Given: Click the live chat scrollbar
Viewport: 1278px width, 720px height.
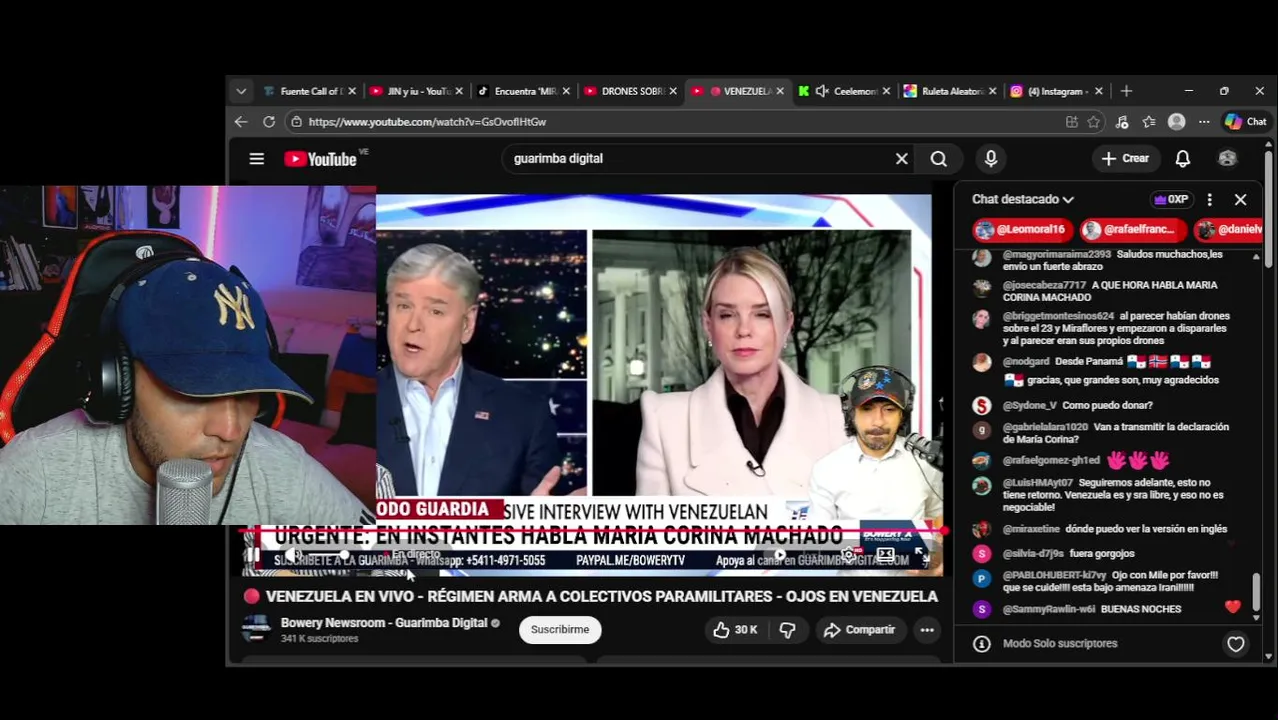Looking at the screenshot, I should click(1256, 590).
